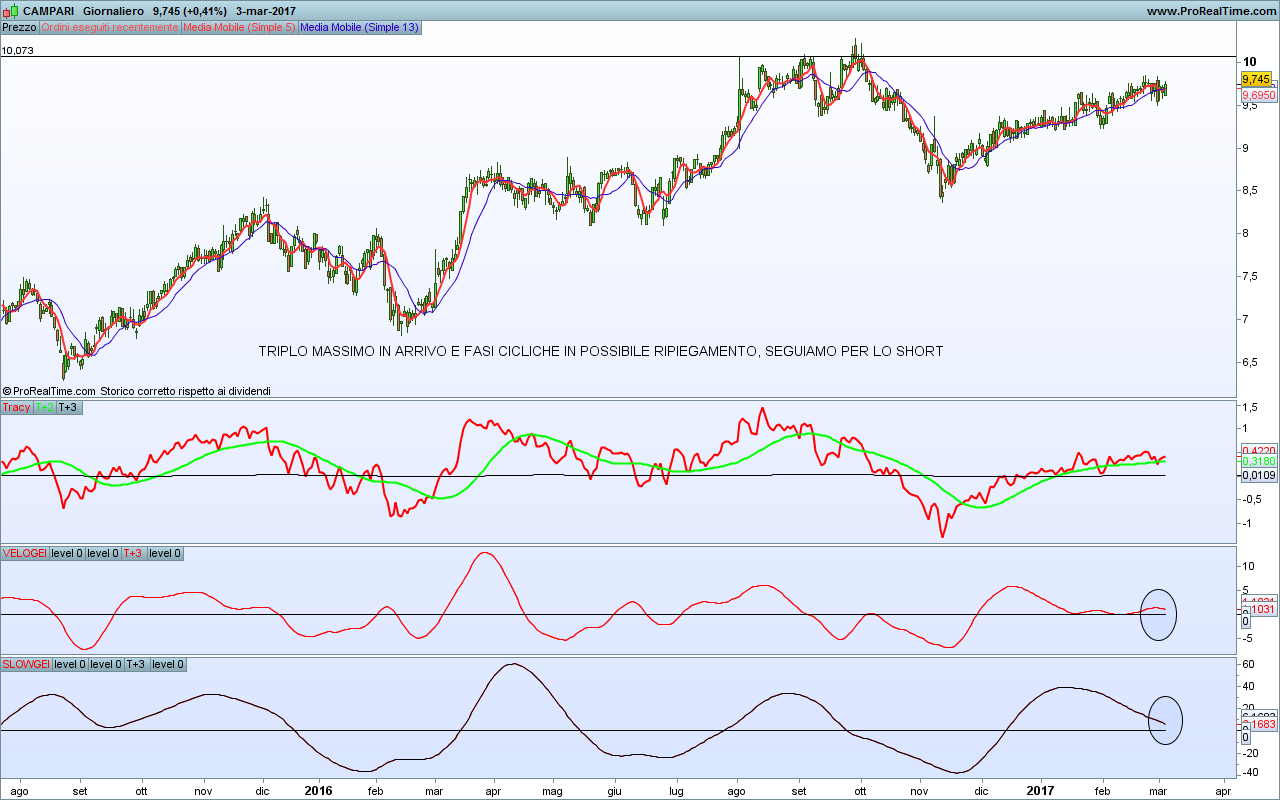1280x800 pixels.
Task: Open the Ordini eseguiti recentemente label
Action: point(110,27)
